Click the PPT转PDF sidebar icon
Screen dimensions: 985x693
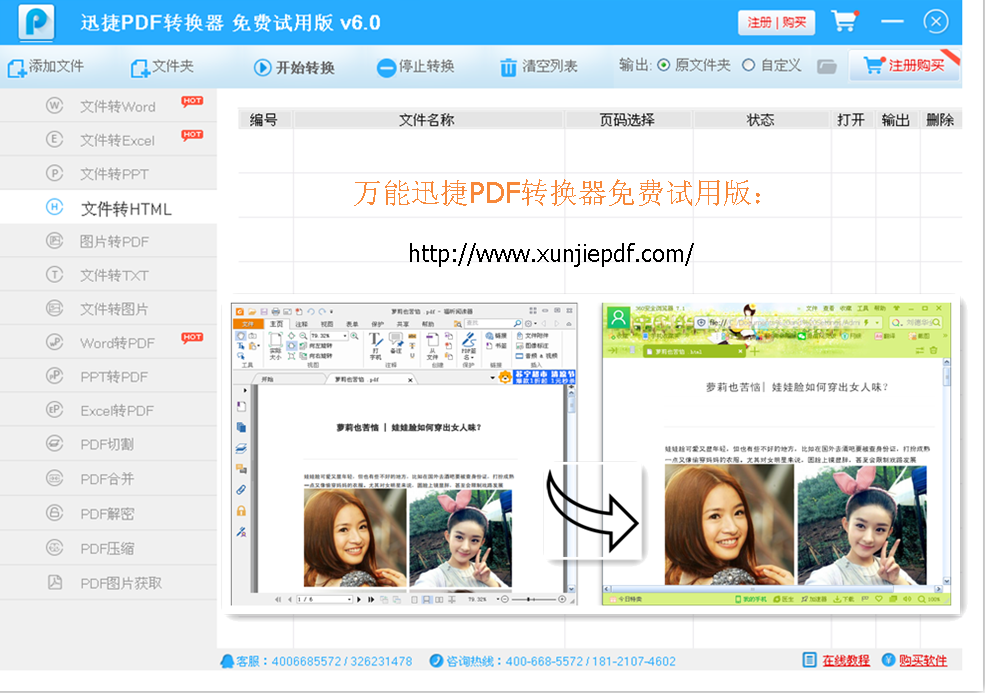tap(55, 376)
